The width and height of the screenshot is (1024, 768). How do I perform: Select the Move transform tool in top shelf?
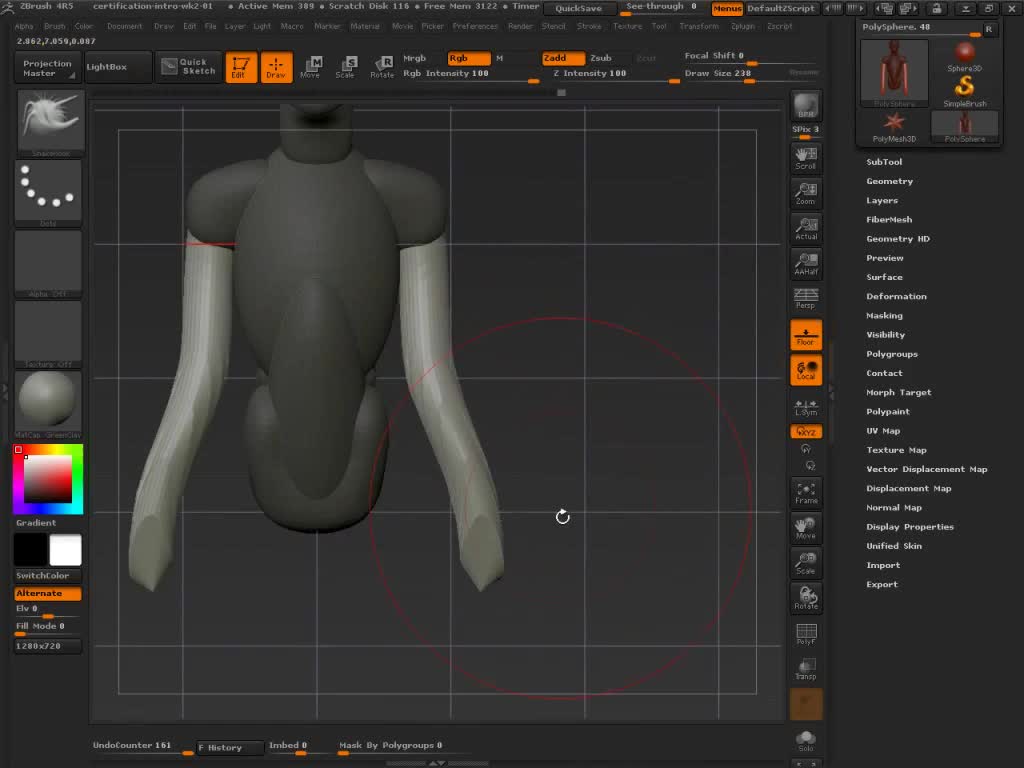(310, 67)
